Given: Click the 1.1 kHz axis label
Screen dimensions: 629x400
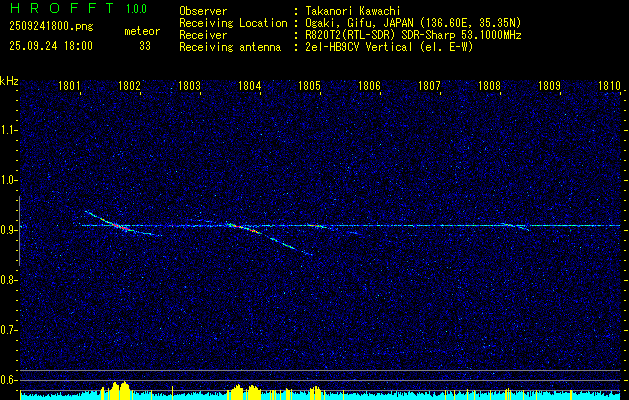Looking at the screenshot, I should (8, 130).
